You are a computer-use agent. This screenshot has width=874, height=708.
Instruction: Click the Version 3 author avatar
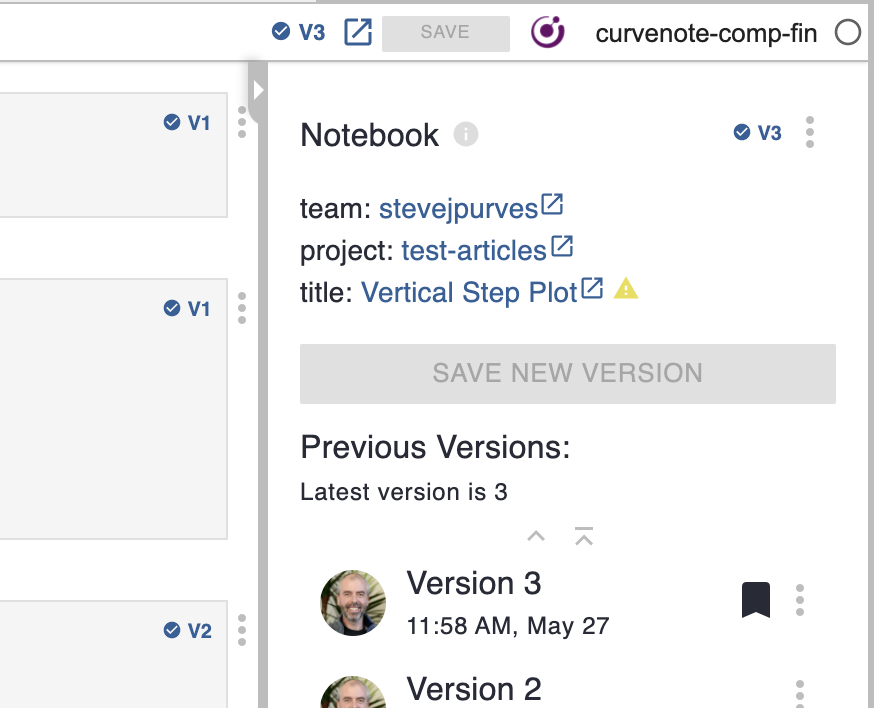coord(353,603)
